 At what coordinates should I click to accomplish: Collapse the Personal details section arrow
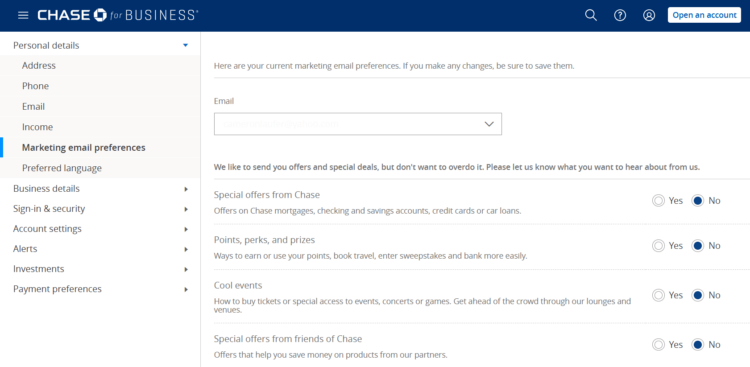click(186, 45)
